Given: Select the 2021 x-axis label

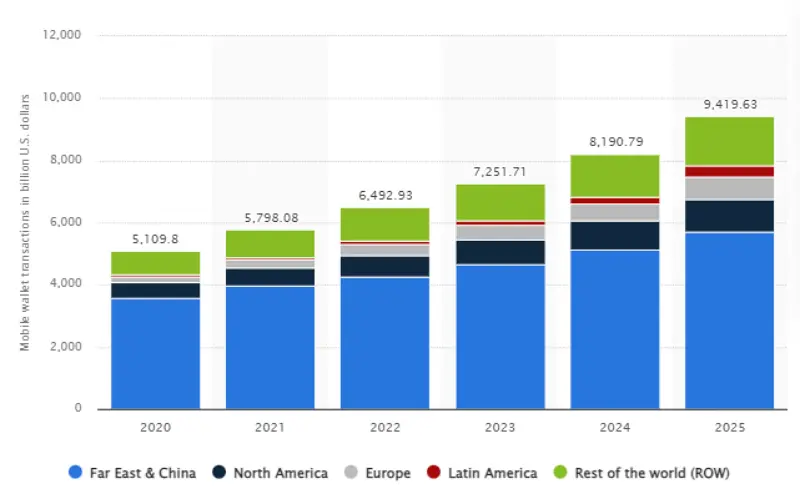Looking at the screenshot, I should click(x=270, y=426).
